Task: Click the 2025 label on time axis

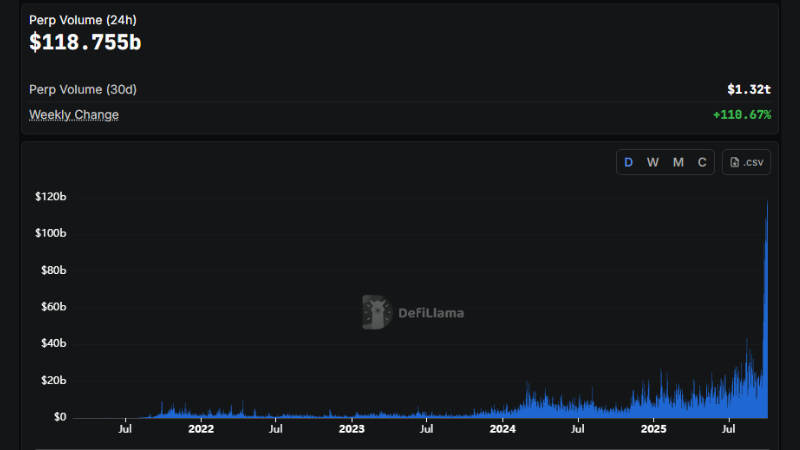Action: click(x=653, y=429)
